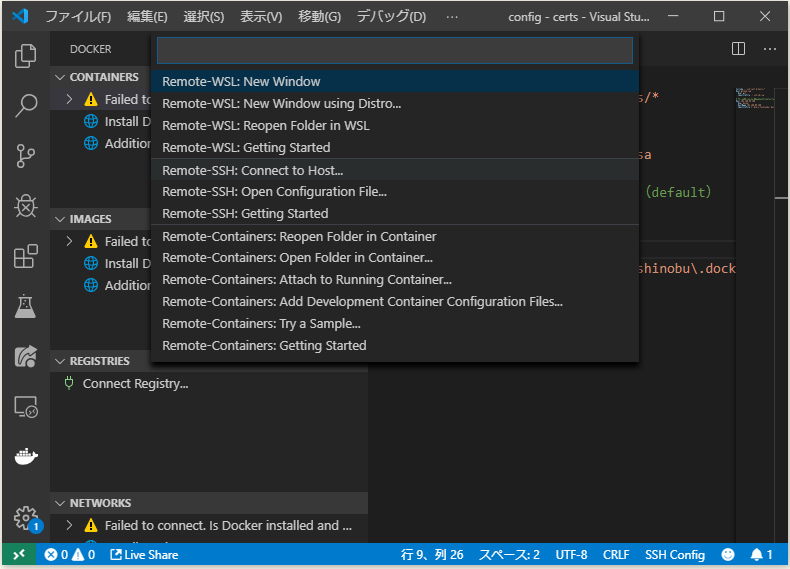
Task: Select Remote-SSH: Open Configuration File
Action: pos(395,192)
